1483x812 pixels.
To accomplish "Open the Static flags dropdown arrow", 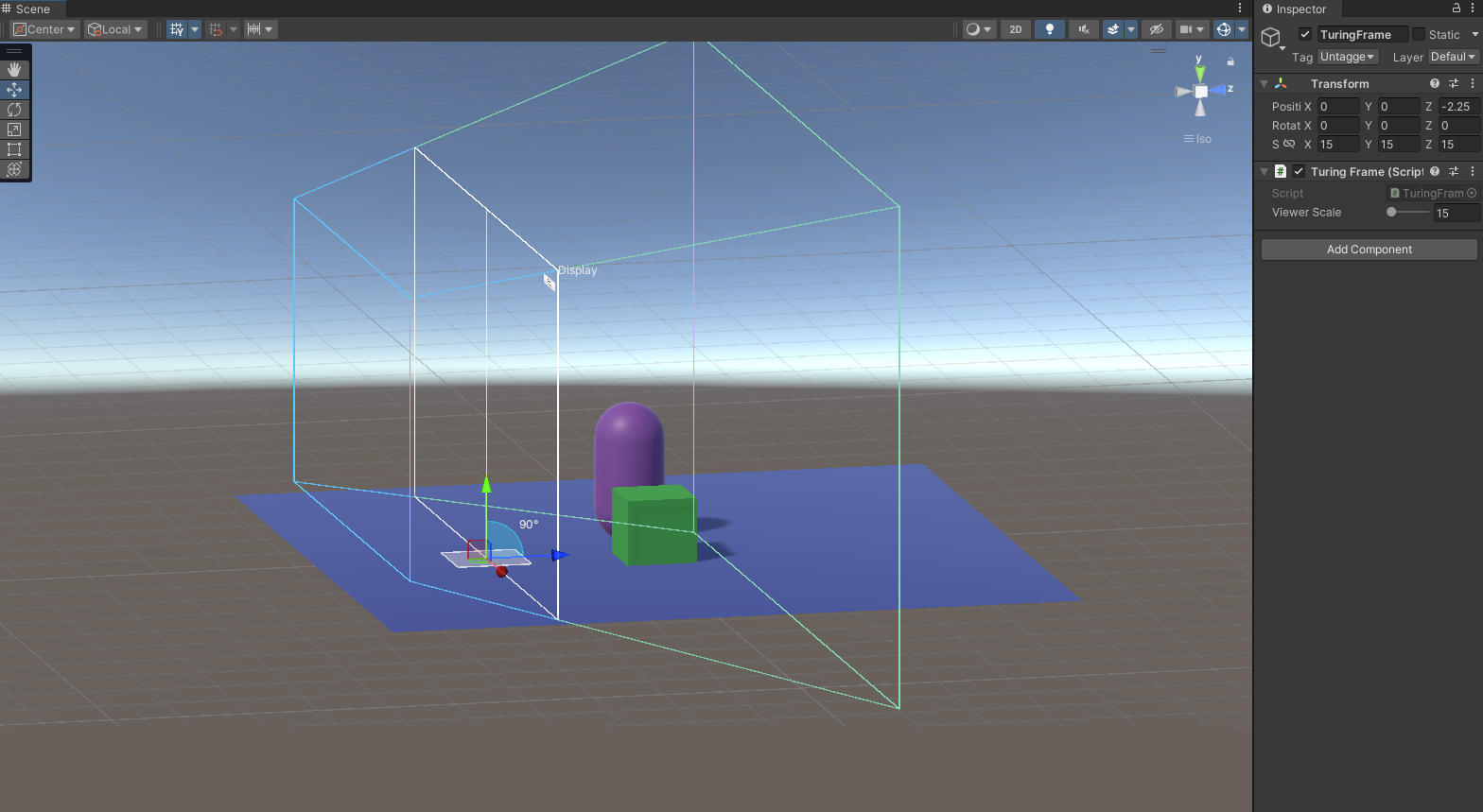I will tap(1474, 34).
